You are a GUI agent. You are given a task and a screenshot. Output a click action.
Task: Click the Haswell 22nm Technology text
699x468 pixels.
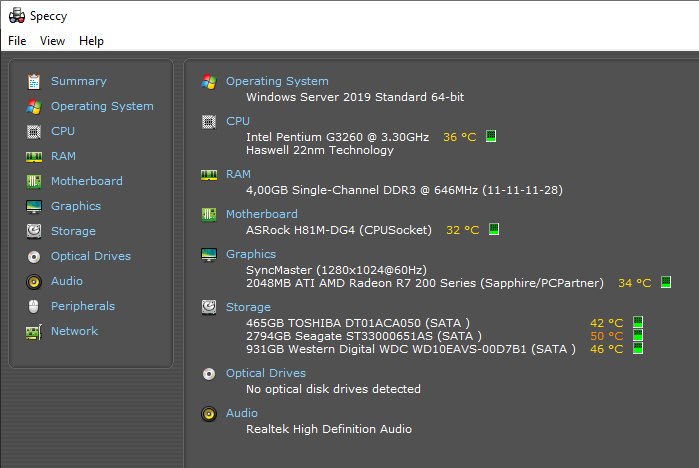pos(320,150)
